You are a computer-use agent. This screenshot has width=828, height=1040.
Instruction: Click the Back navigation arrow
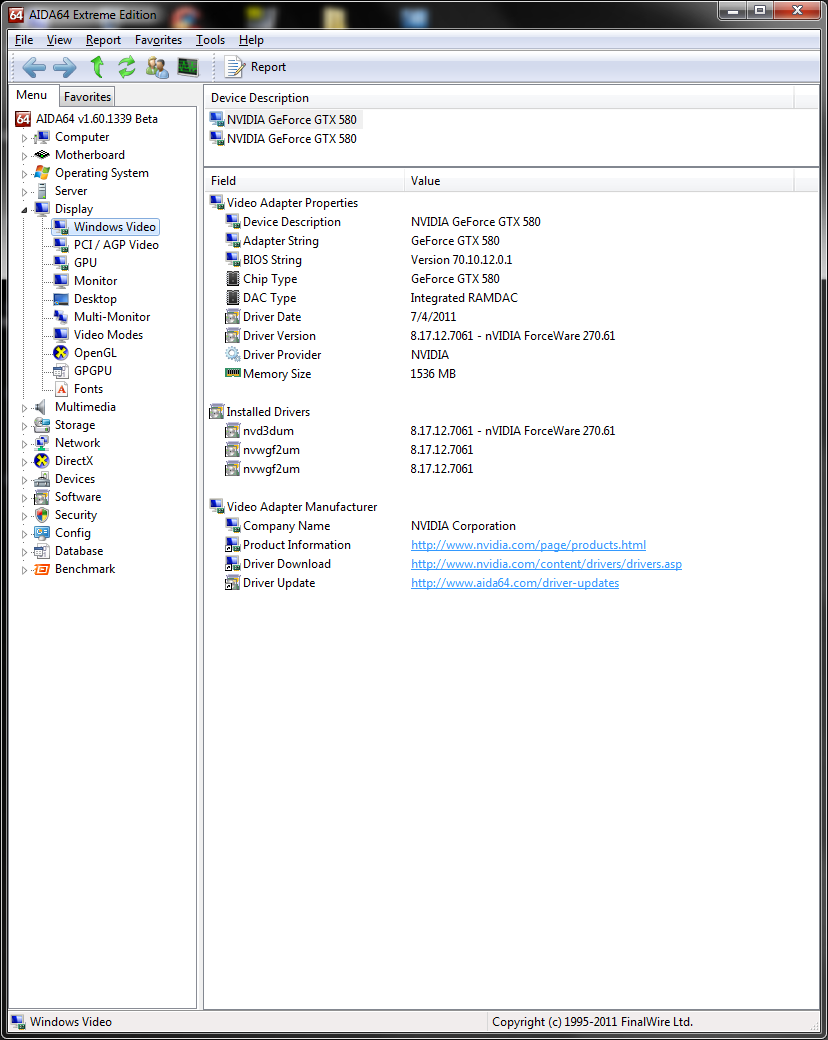click(34, 67)
